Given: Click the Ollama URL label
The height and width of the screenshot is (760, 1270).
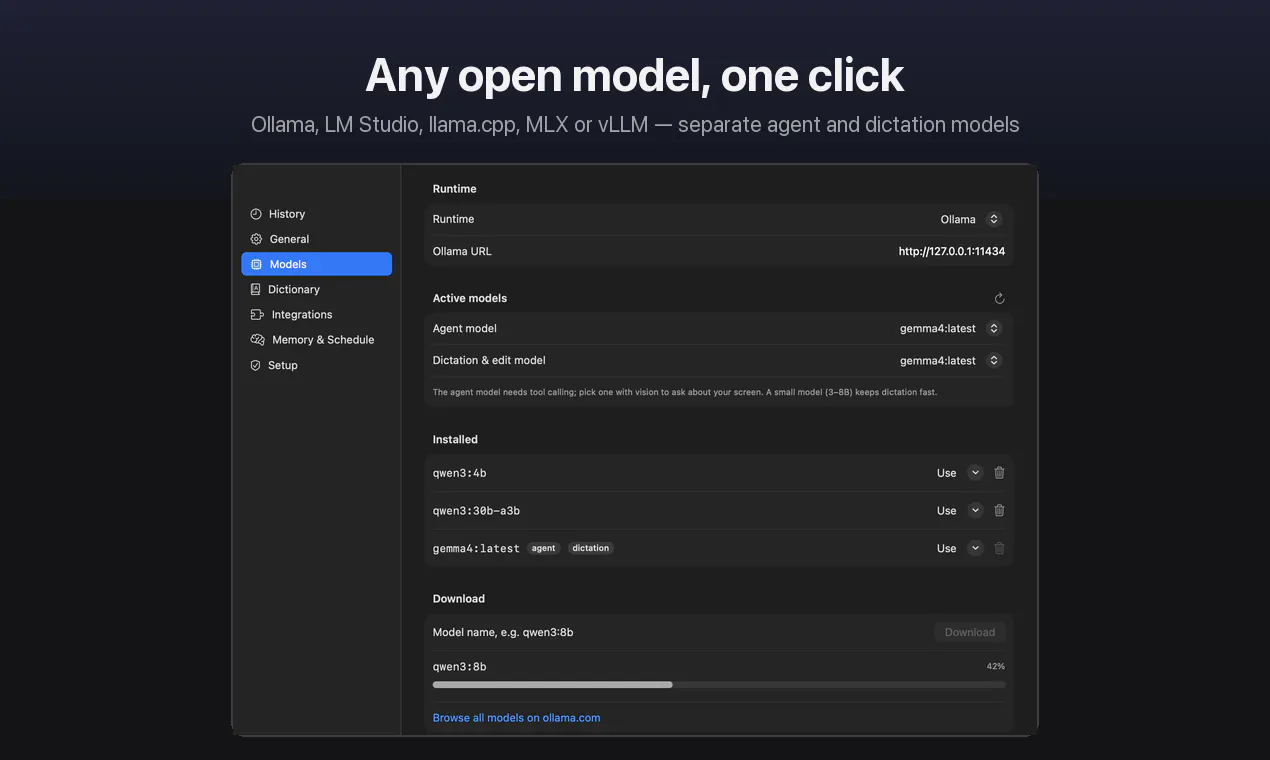Looking at the screenshot, I should [462, 251].
